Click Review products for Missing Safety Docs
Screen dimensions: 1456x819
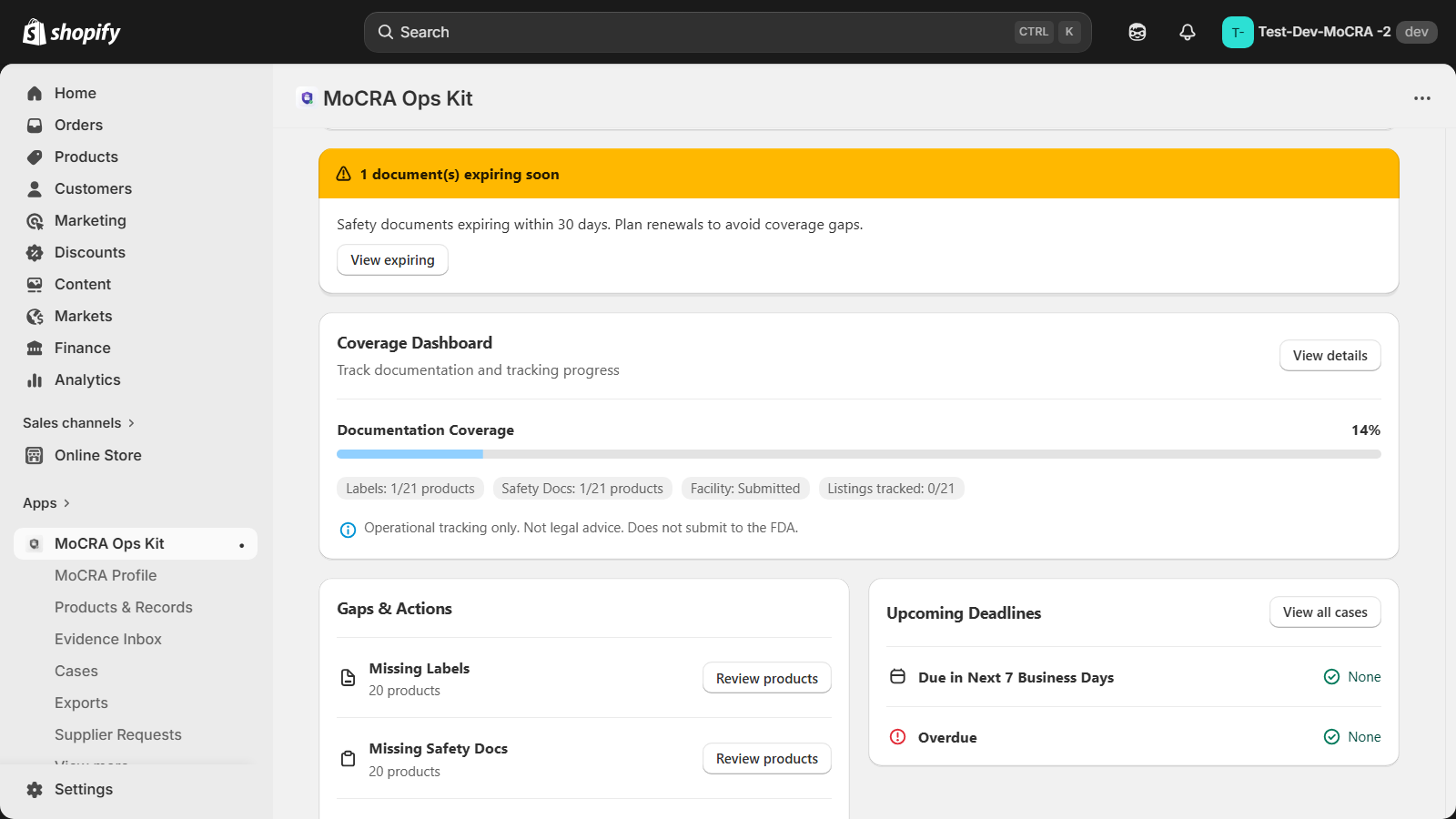766,758
